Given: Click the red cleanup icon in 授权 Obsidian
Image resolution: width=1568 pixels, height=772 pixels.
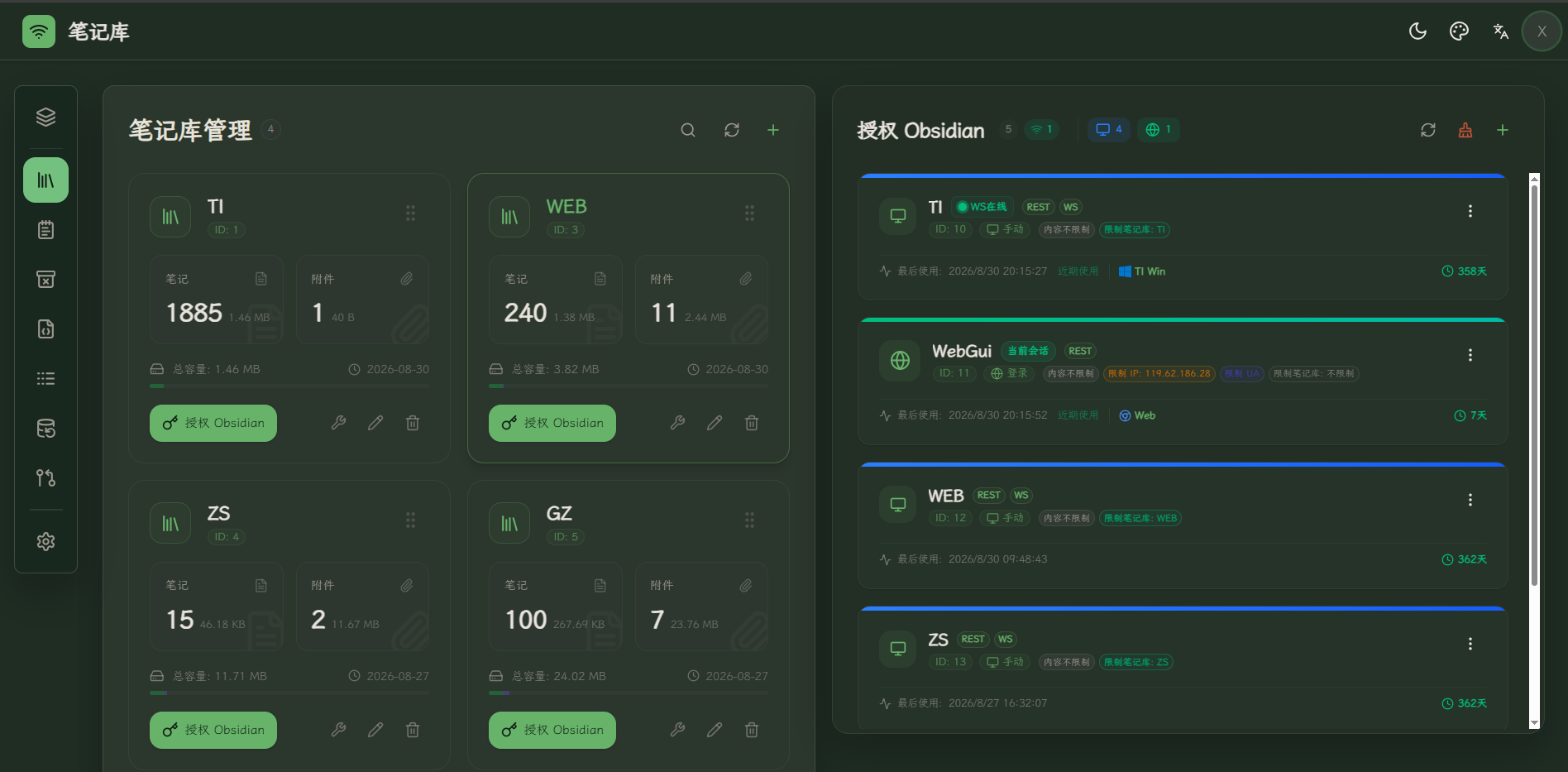Looking at the screenshot, I should (x=1465, y=130).
